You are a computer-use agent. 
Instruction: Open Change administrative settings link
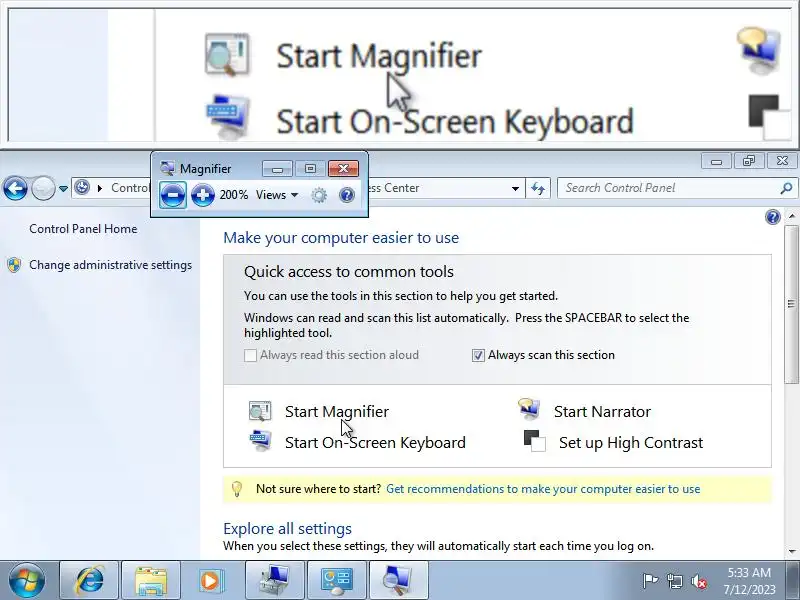tap(110, 265)
